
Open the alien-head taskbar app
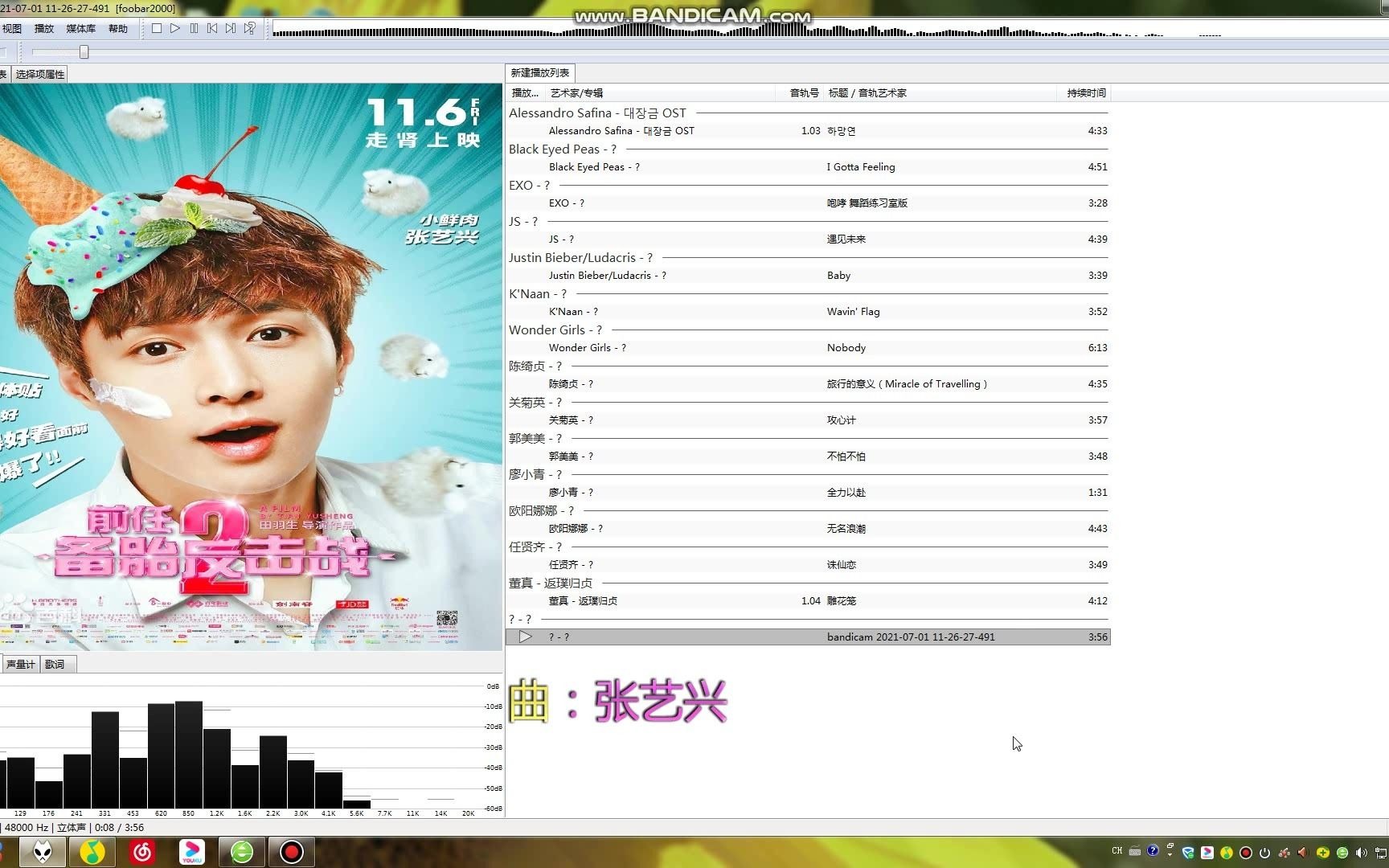(43, 852)
